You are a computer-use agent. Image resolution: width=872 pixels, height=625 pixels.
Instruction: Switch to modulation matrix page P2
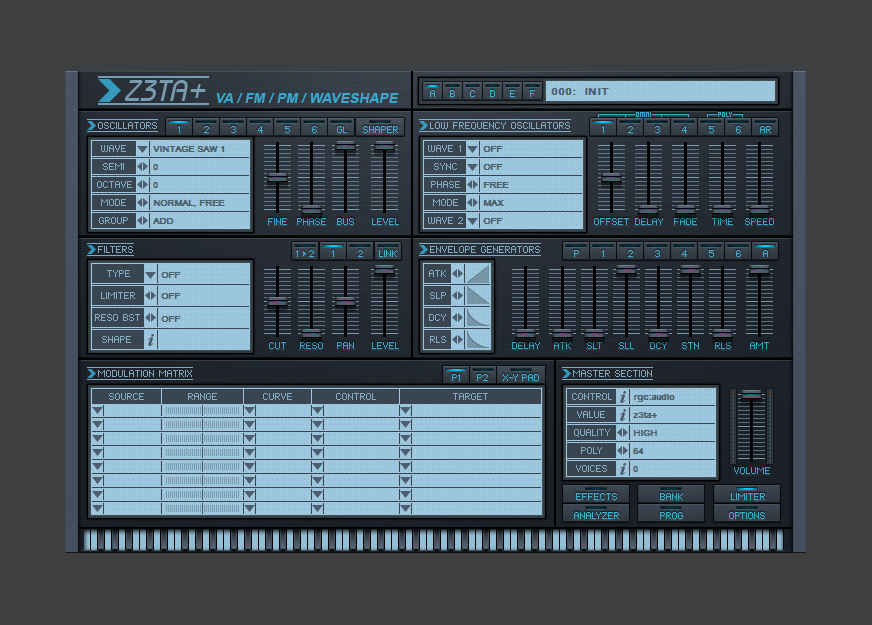(x=482, y=375)
